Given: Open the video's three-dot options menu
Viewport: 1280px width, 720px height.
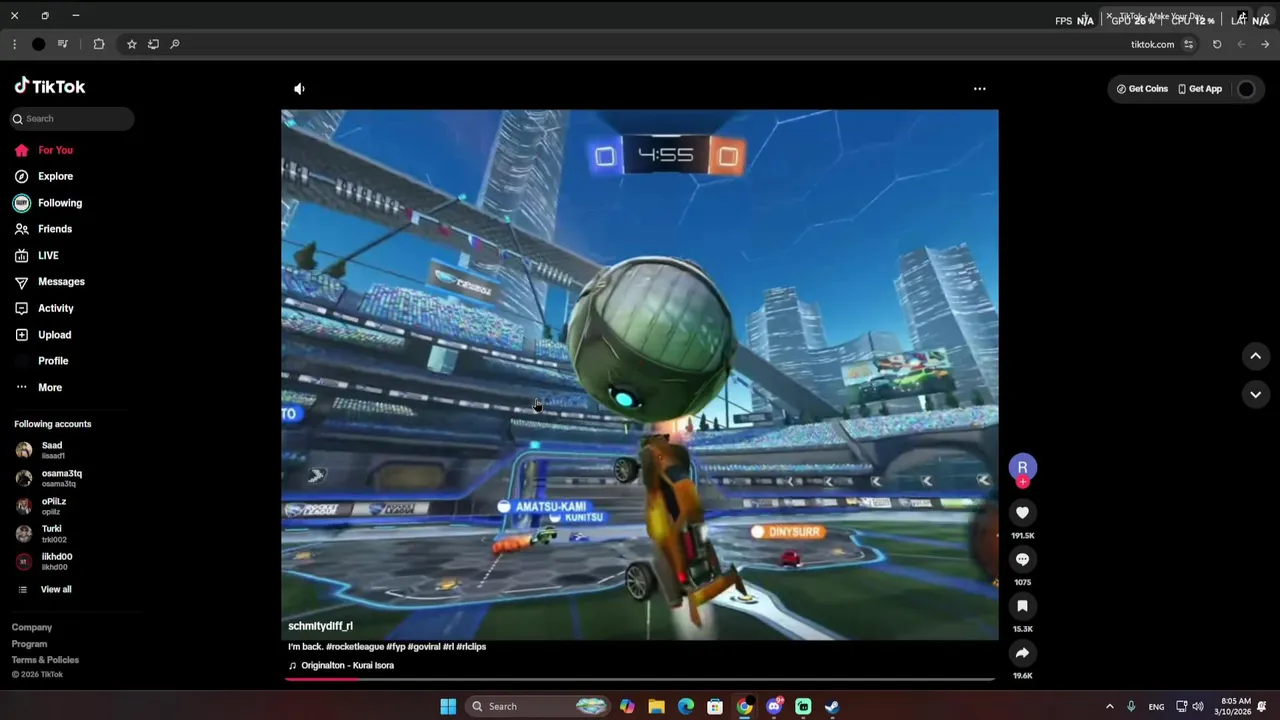Looking at the screenshot, I should pos(980,89).
